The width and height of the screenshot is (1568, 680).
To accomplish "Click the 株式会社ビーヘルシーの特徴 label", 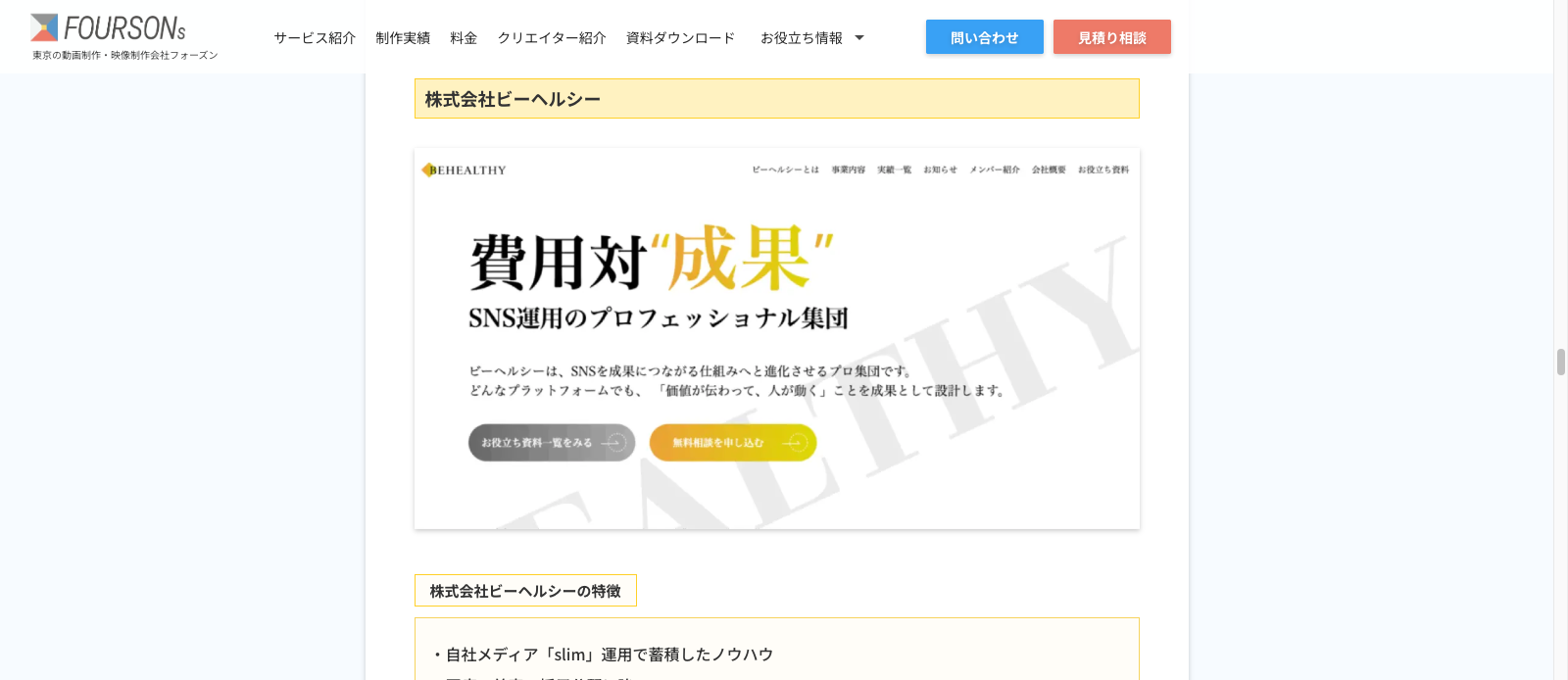I will point(525,591).
